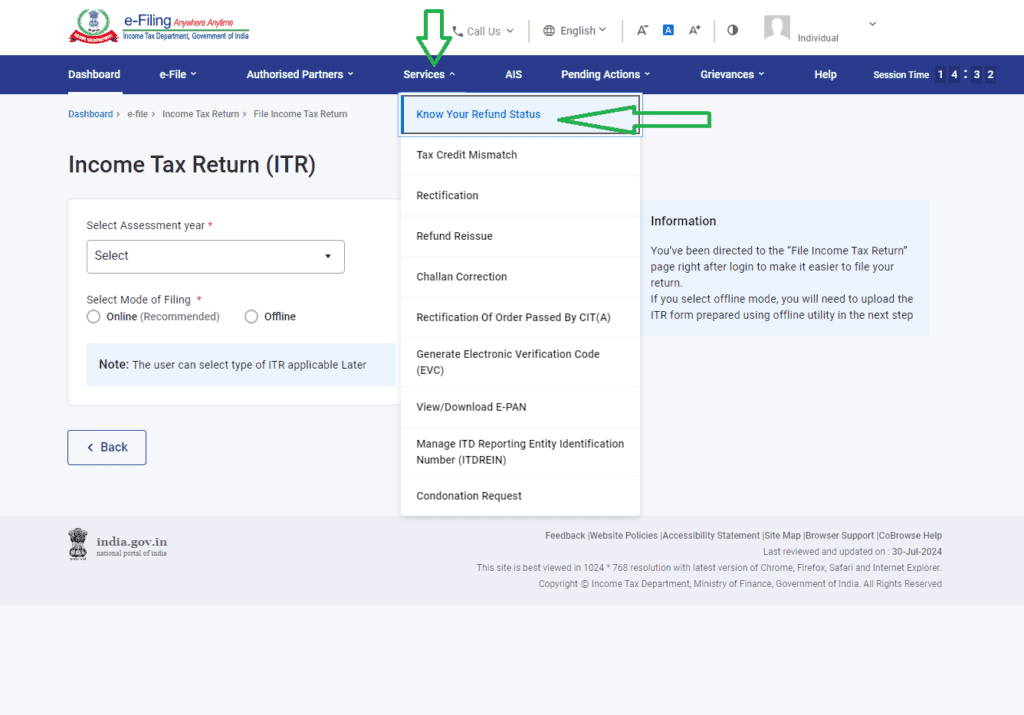Expand the e-File menu
This screenshot has width=1024, height=715.
tap(178, 75)
